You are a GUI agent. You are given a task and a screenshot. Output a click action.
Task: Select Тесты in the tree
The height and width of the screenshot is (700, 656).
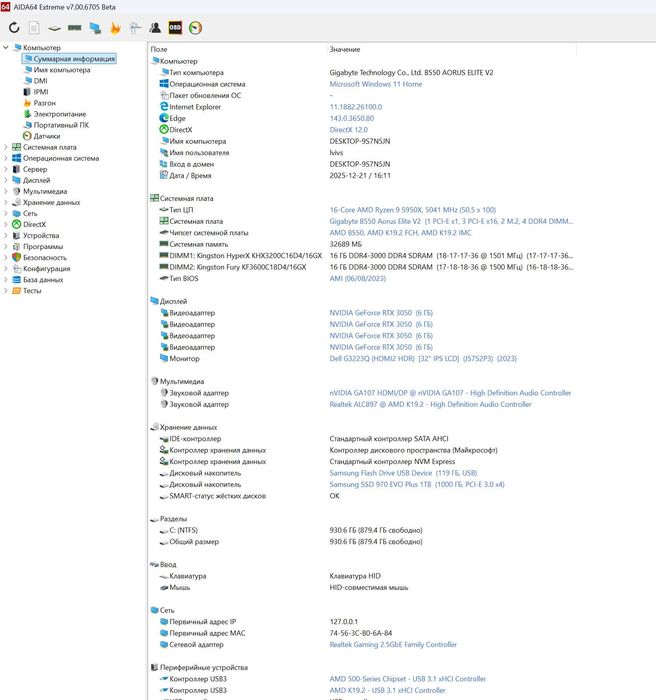(27, 291)
